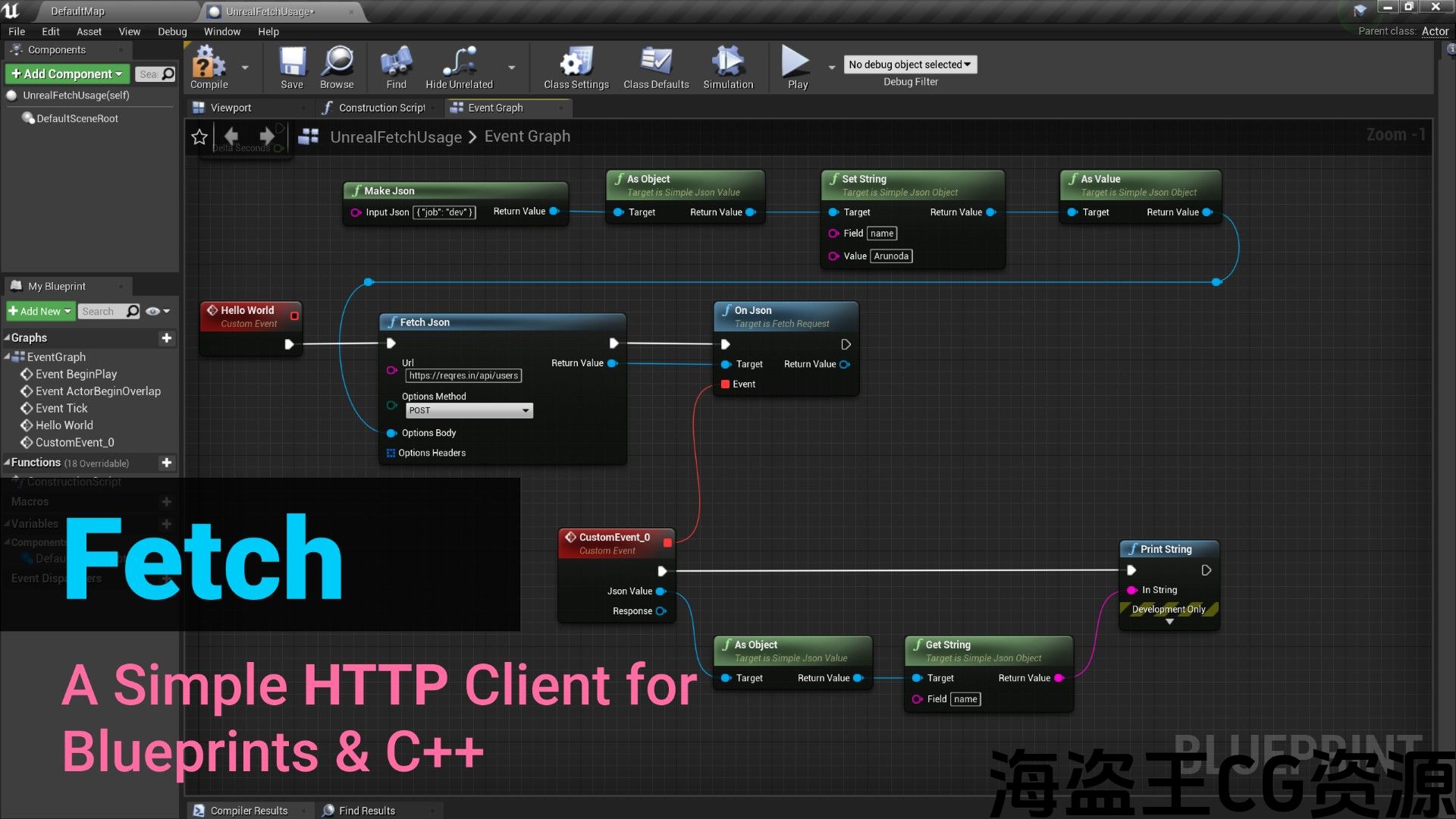
Task: Open the Actor parent class link
Action: [x=1435, y=31]
